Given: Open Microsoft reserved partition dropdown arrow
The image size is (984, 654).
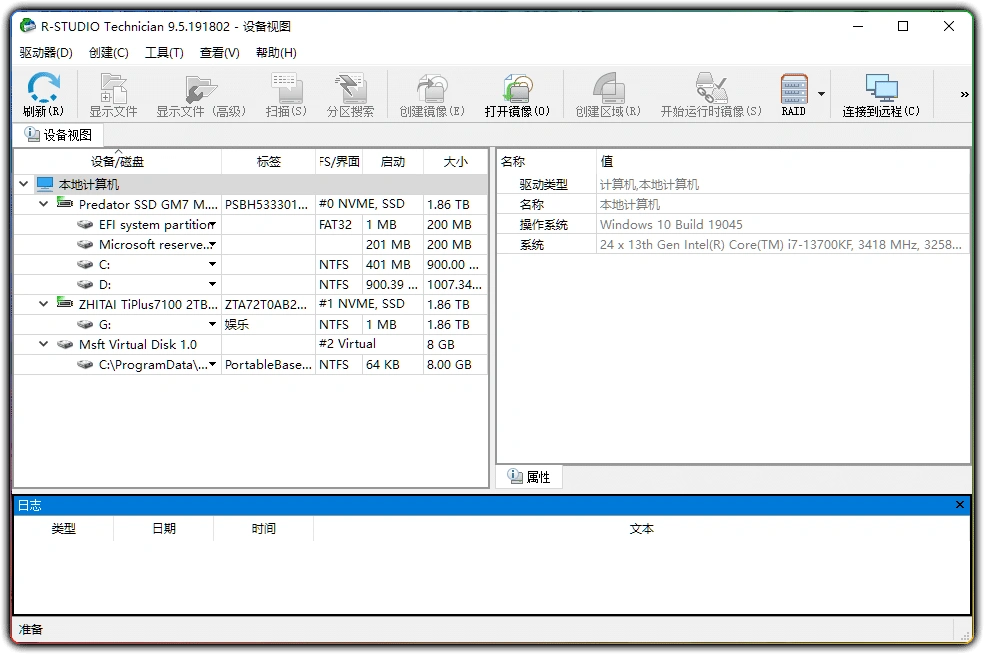Looking at the screenshot, I should 213,244.
